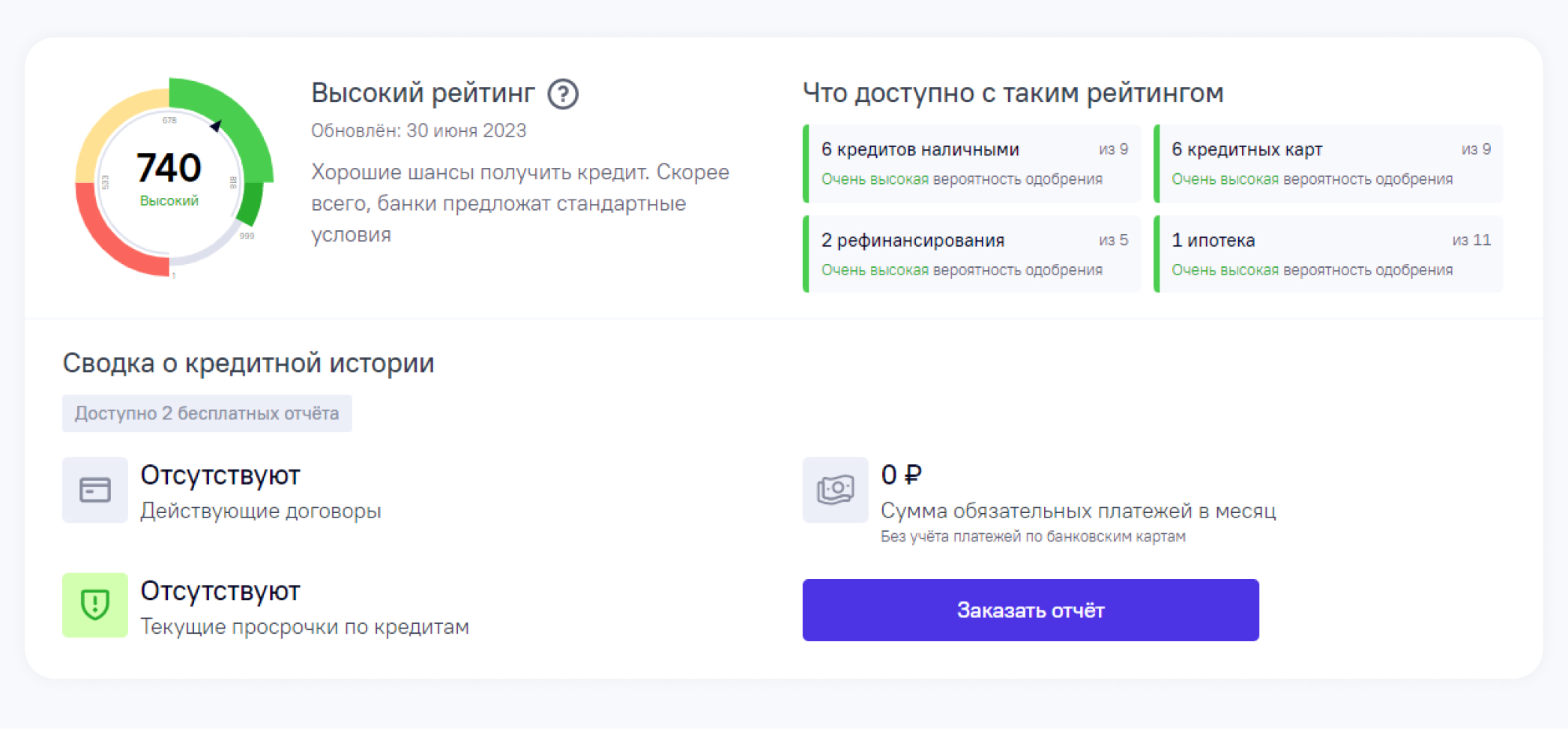The image size is (1568, 729).
Task: Order the report with Заказать отчёт
Action: tap(1031, 610)
